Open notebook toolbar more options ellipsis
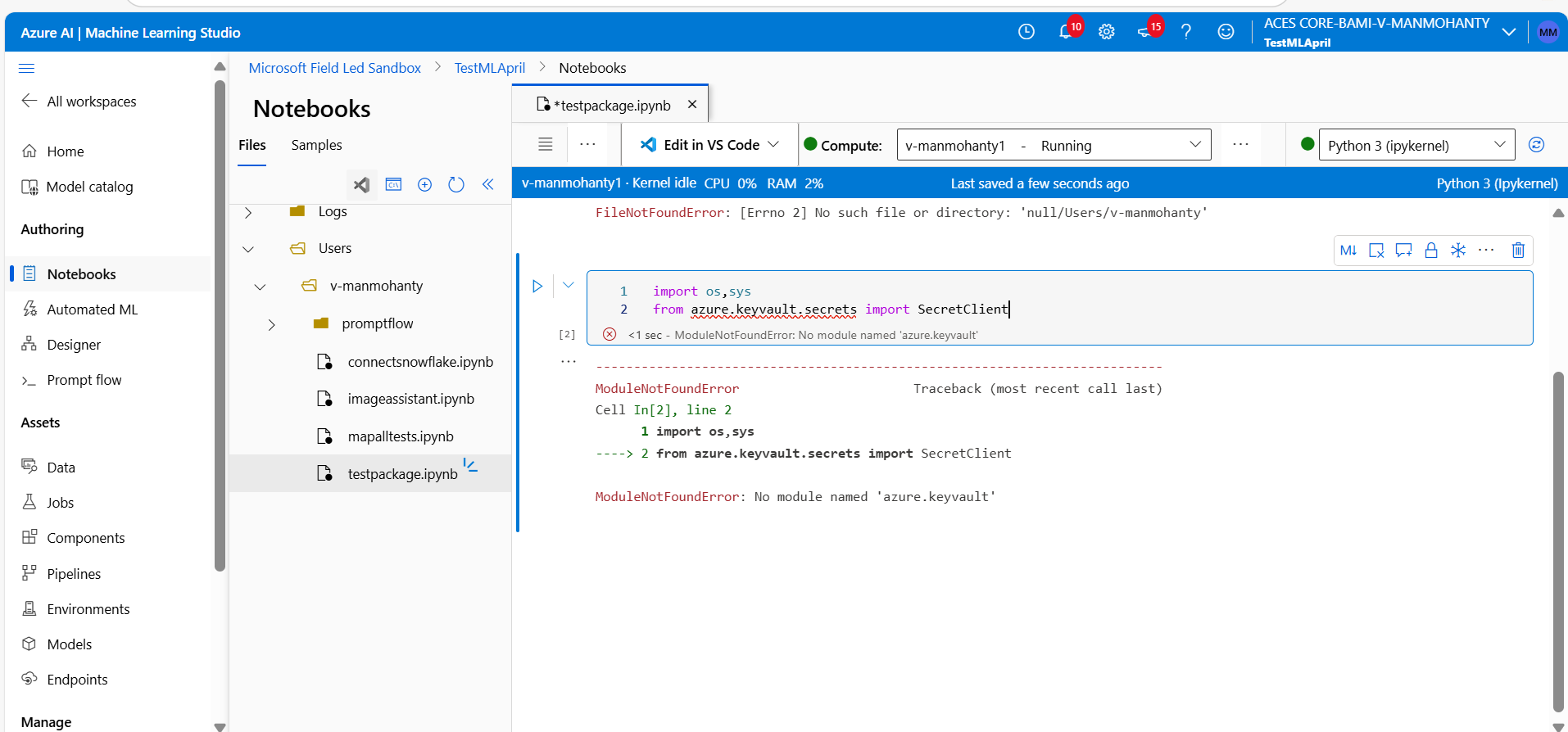The height and width of the screenshot is (732, 1568). coord(587,145)
